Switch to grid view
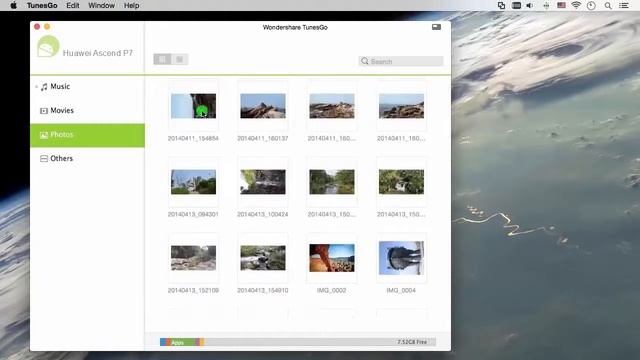Screen dimensions: 640x360 click(162, 59)
